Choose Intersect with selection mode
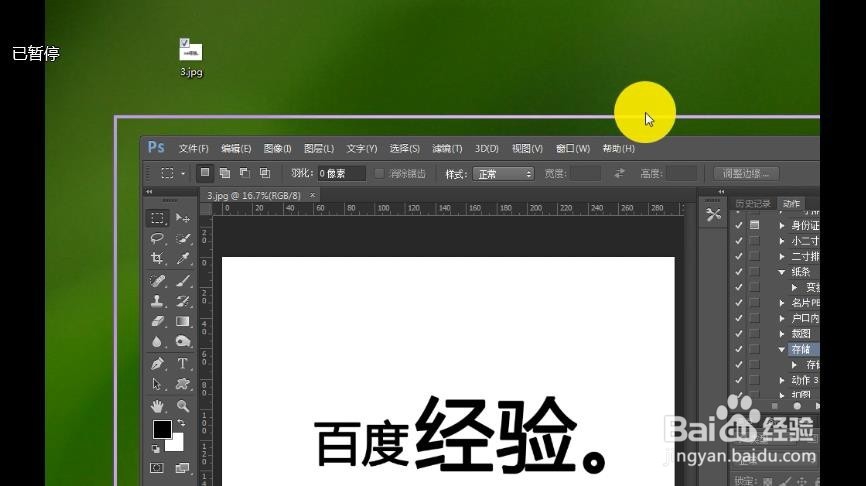The width and height of the screenshot is (866, 486). pos(265,173)
